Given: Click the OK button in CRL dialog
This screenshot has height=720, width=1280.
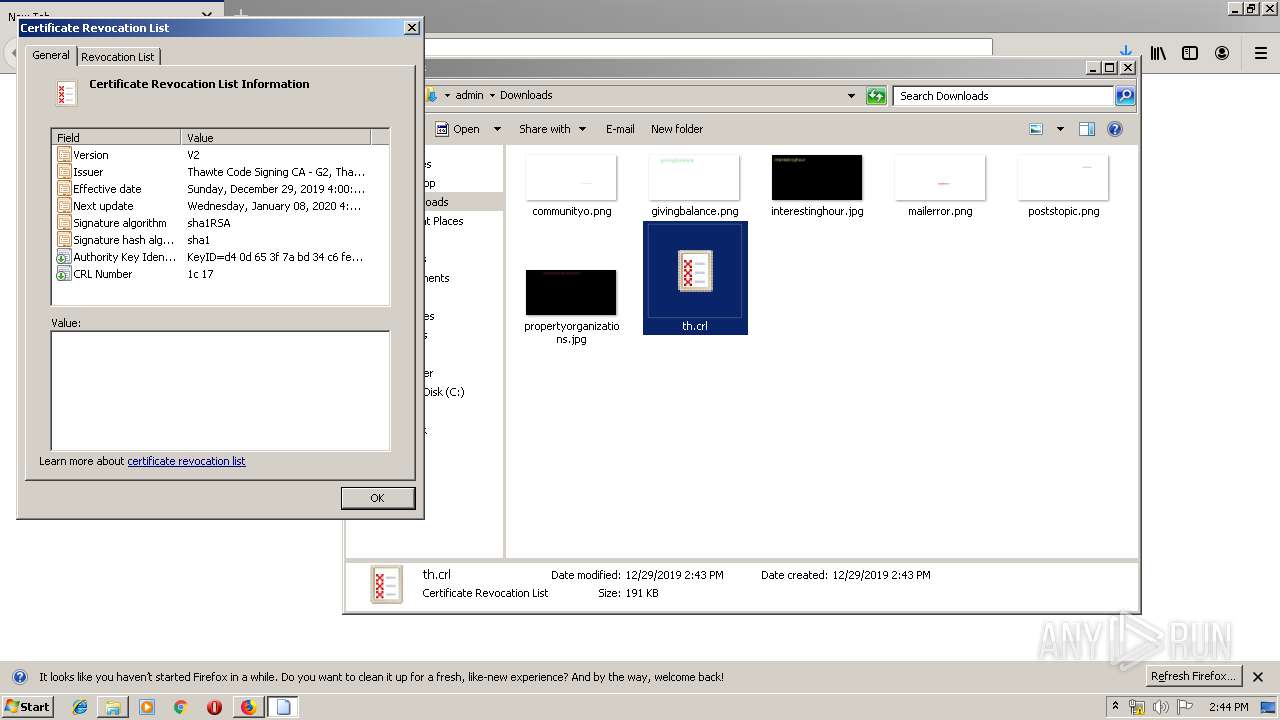Looking at the screenshot, I should (377, 498).
